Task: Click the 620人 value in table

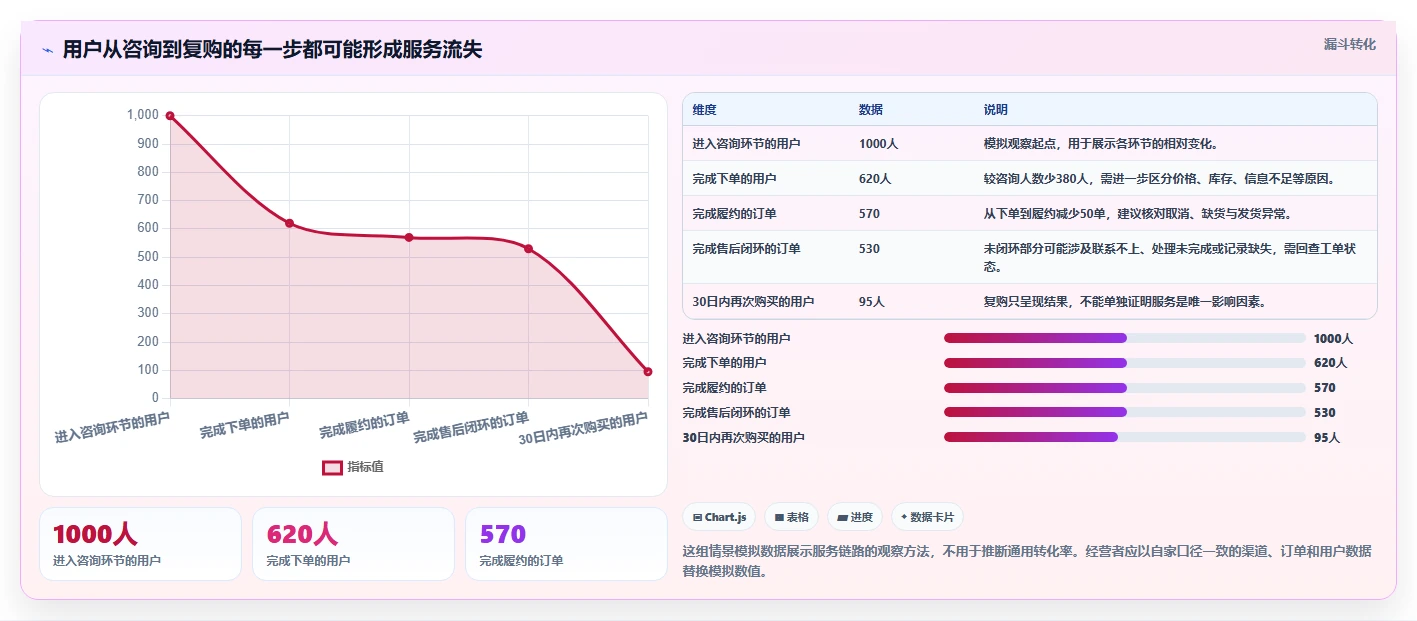Action: 875,179
